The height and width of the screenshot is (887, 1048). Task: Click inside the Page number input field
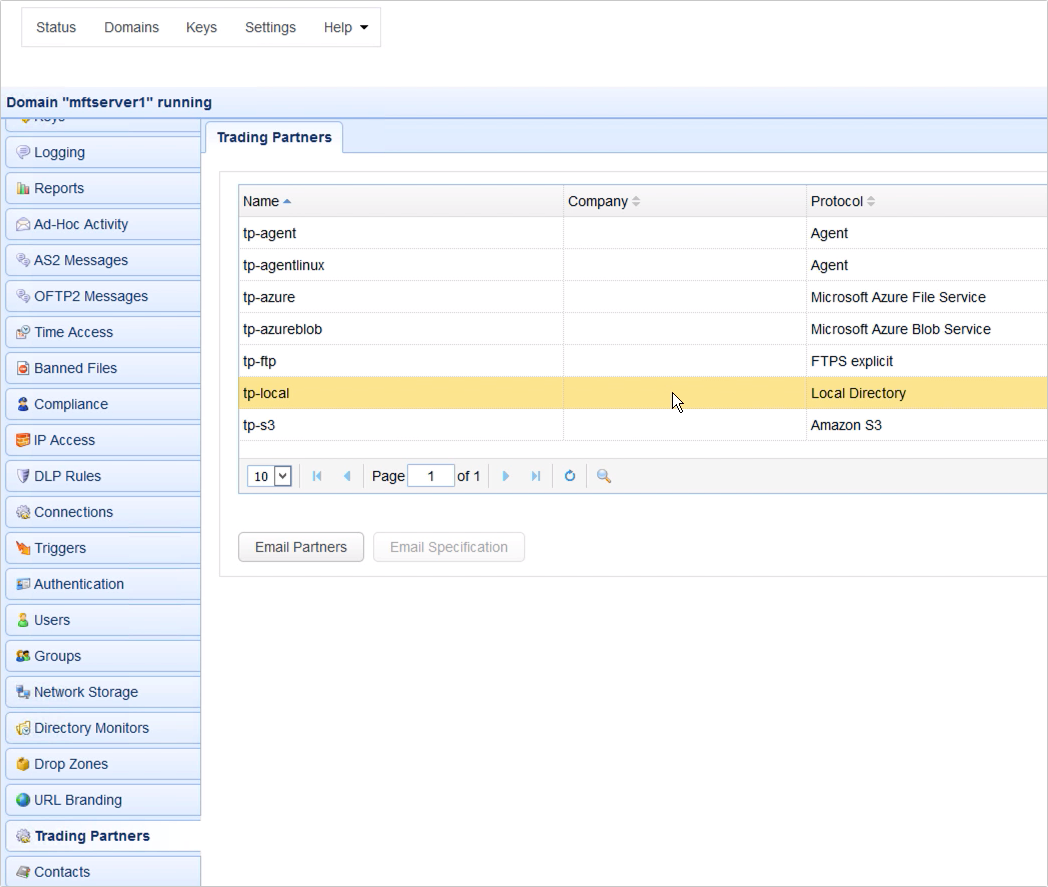[x=431, y=476]
